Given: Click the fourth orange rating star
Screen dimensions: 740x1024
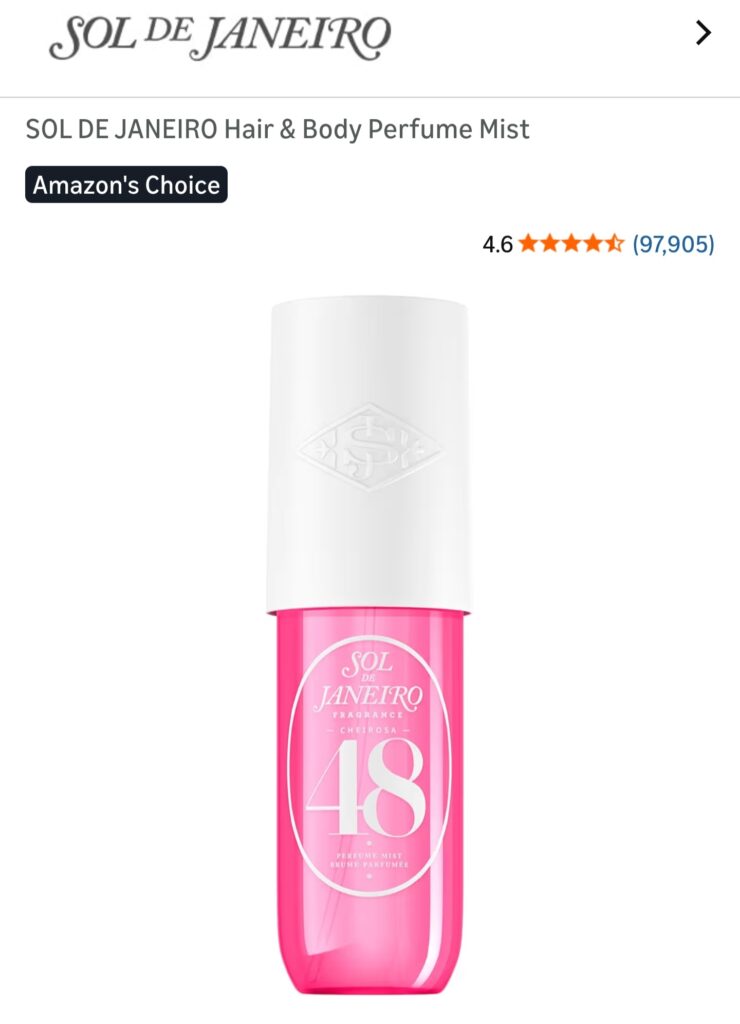Looking at the screenshot, I should (x=592, y=244).
